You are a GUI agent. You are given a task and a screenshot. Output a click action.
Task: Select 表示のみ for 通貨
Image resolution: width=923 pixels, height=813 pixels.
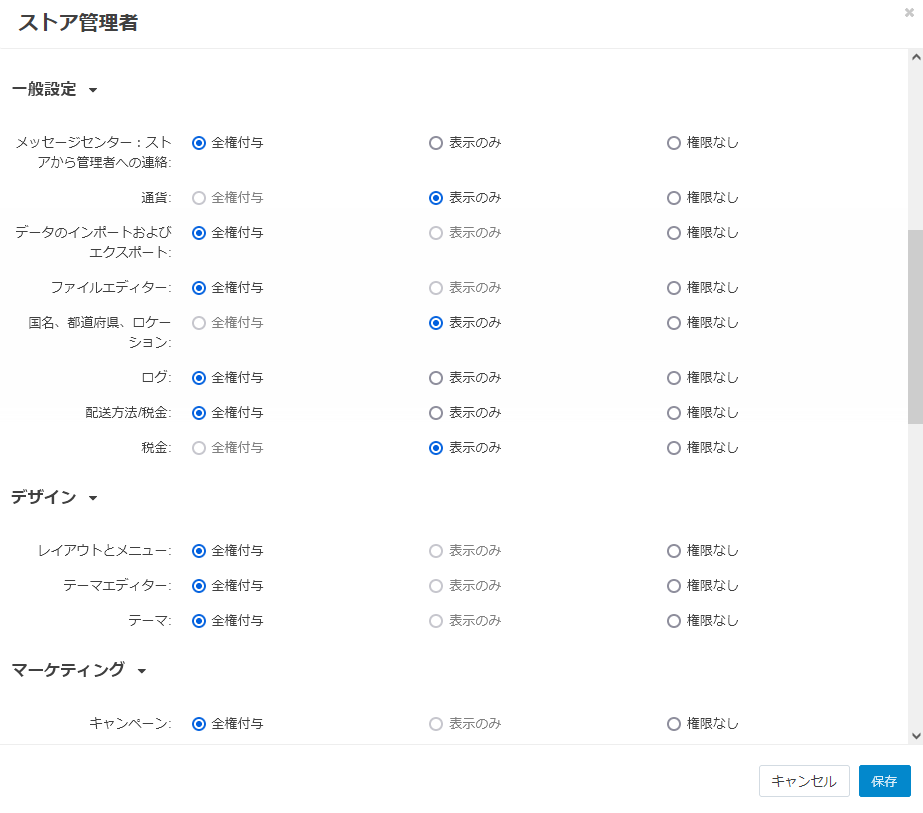(436, 198)
